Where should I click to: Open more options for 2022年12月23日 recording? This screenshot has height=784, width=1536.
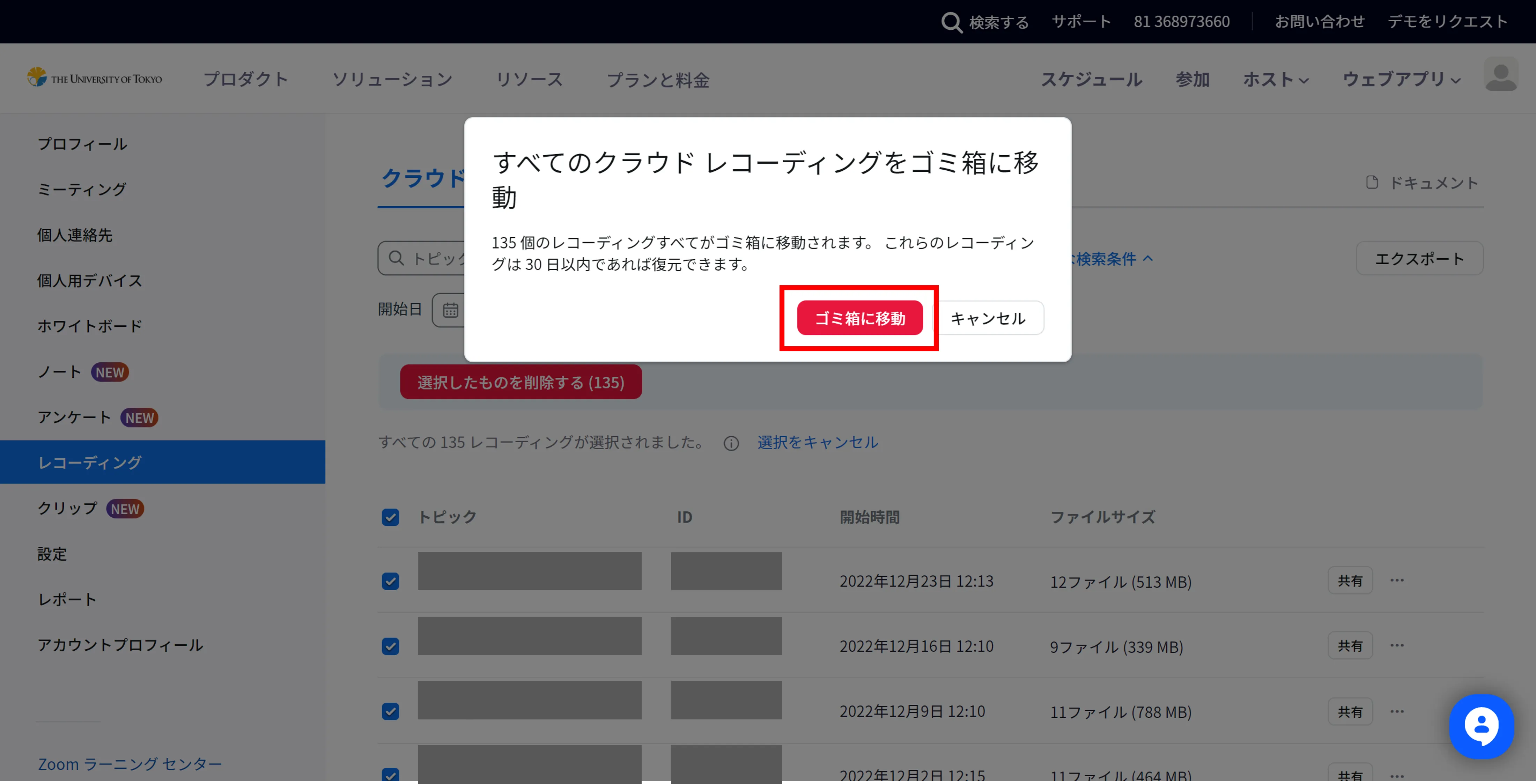point(1396,580)
